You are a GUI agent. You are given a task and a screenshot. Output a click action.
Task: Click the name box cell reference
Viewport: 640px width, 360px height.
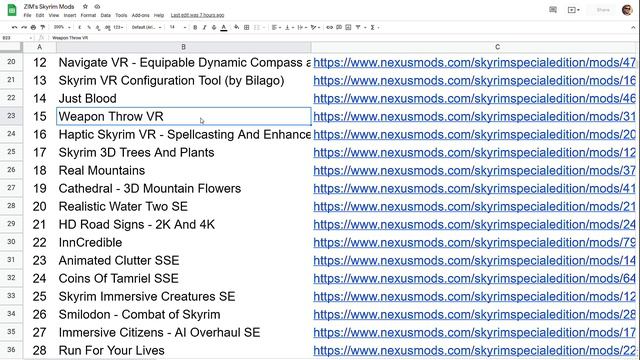tap(17, 38)
